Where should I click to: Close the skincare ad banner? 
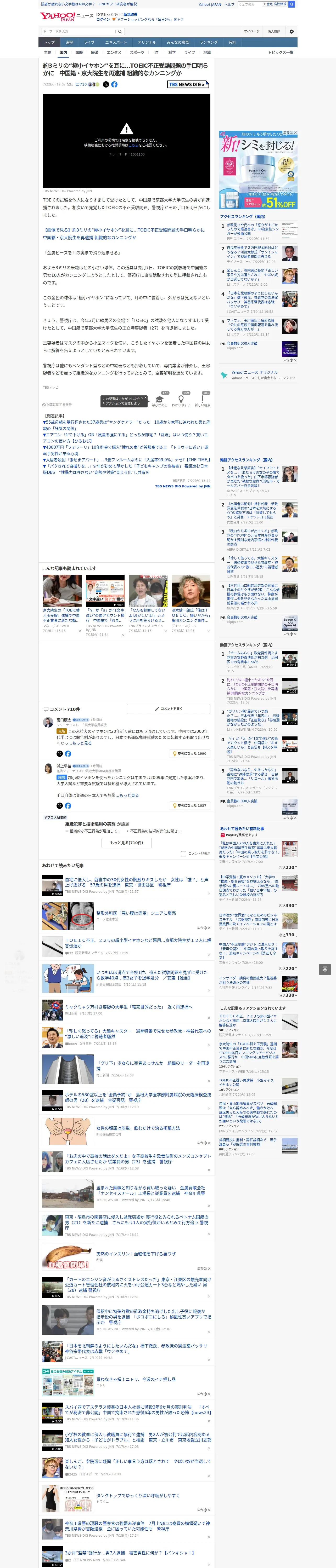click(295, 133)
